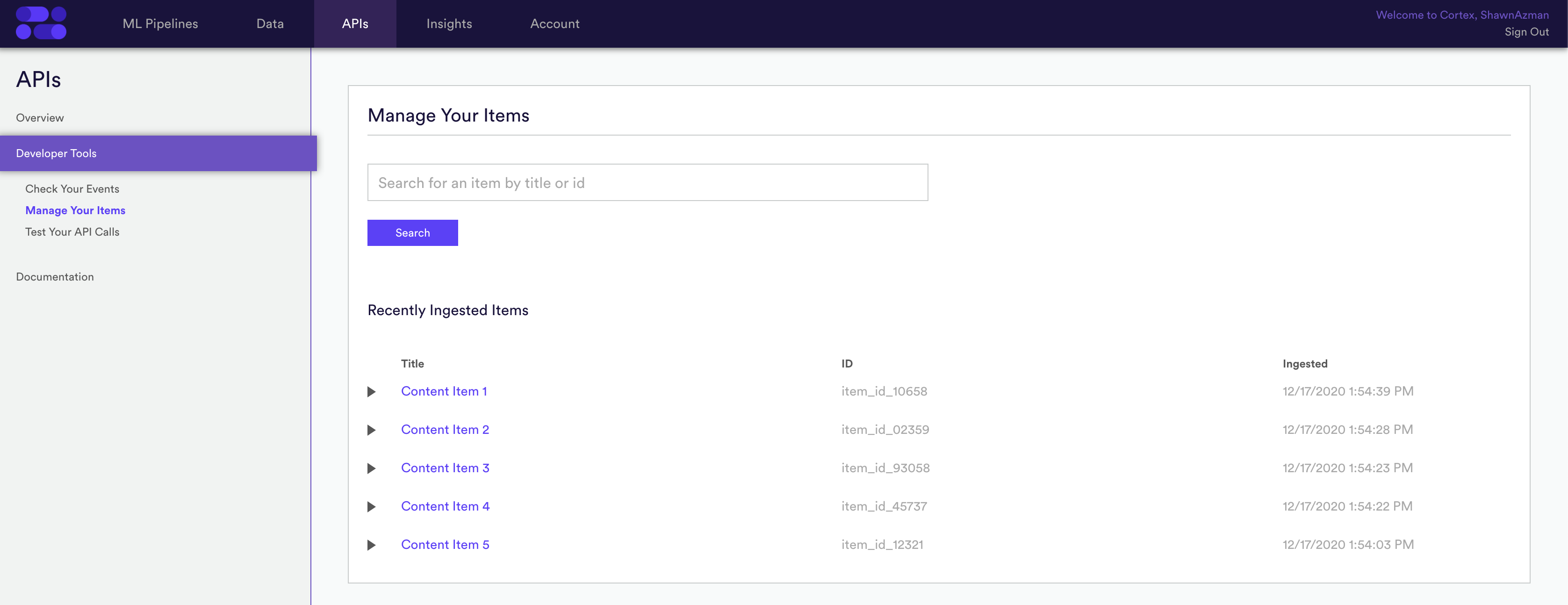Expand the Content Item 3 row
The width and height of the screenshot is (1568, 605).
click(x=371, y=468)
